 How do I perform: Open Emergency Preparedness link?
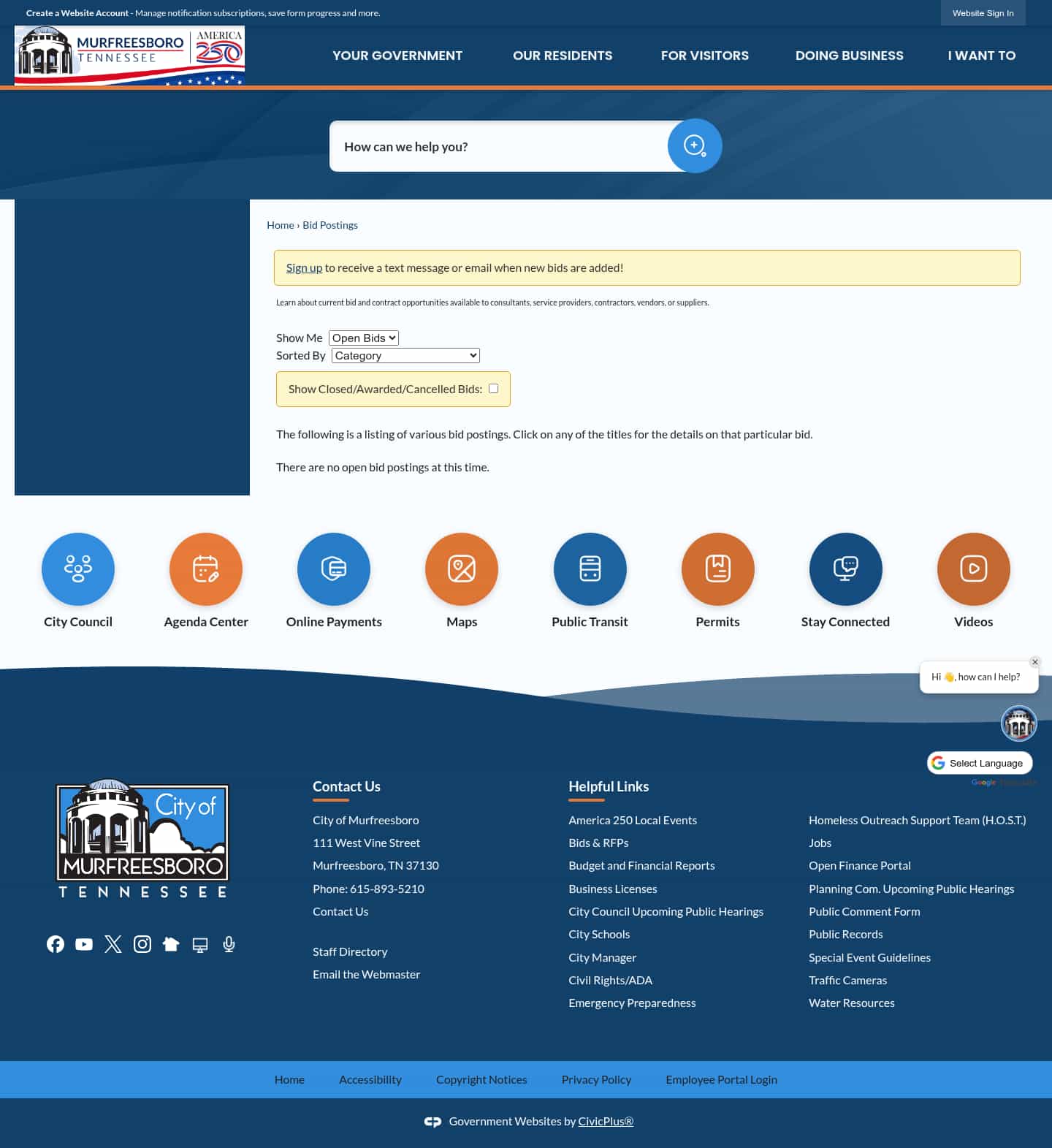coord(632,1003)
